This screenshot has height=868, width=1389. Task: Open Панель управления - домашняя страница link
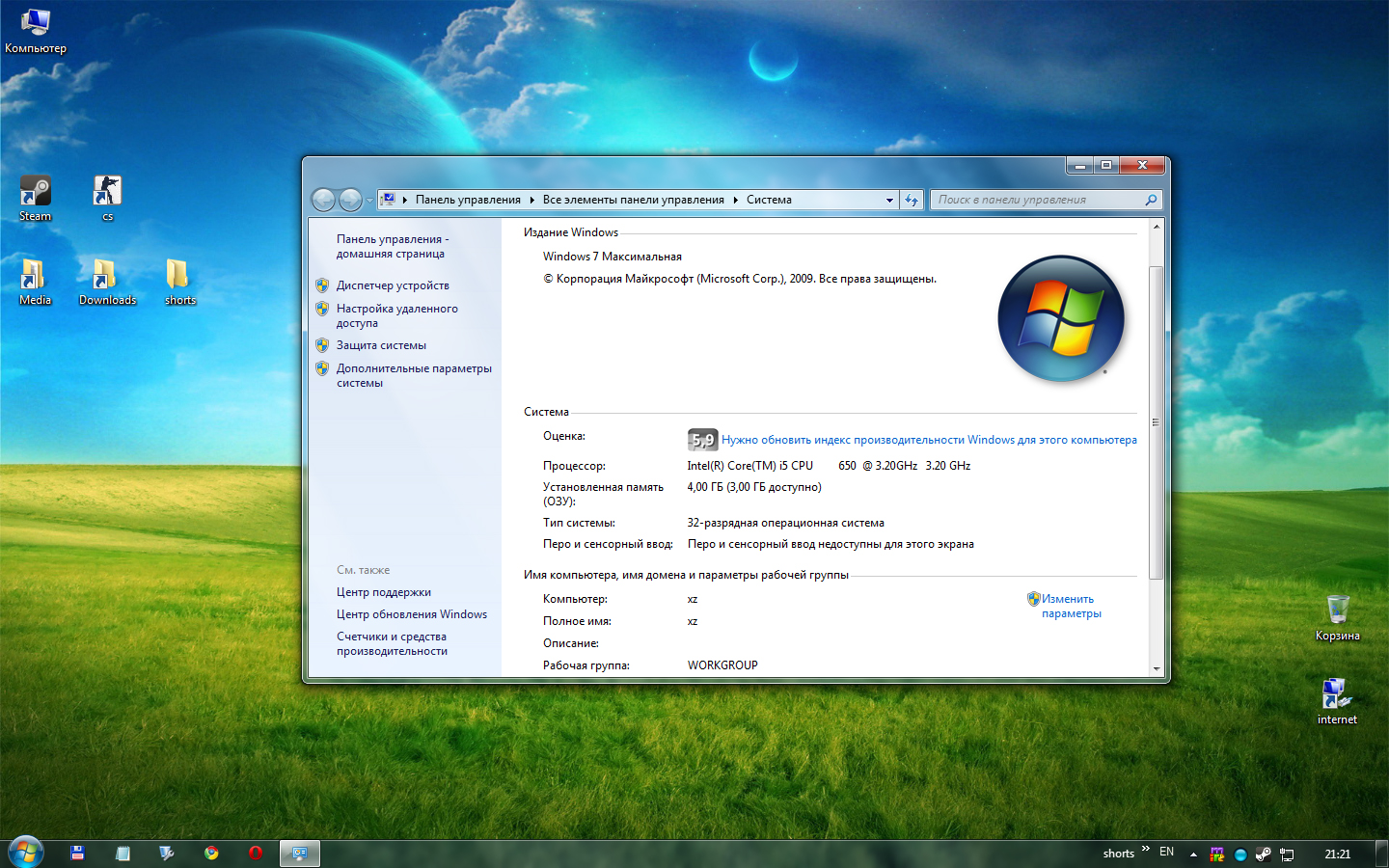click(x=392, y=246)
